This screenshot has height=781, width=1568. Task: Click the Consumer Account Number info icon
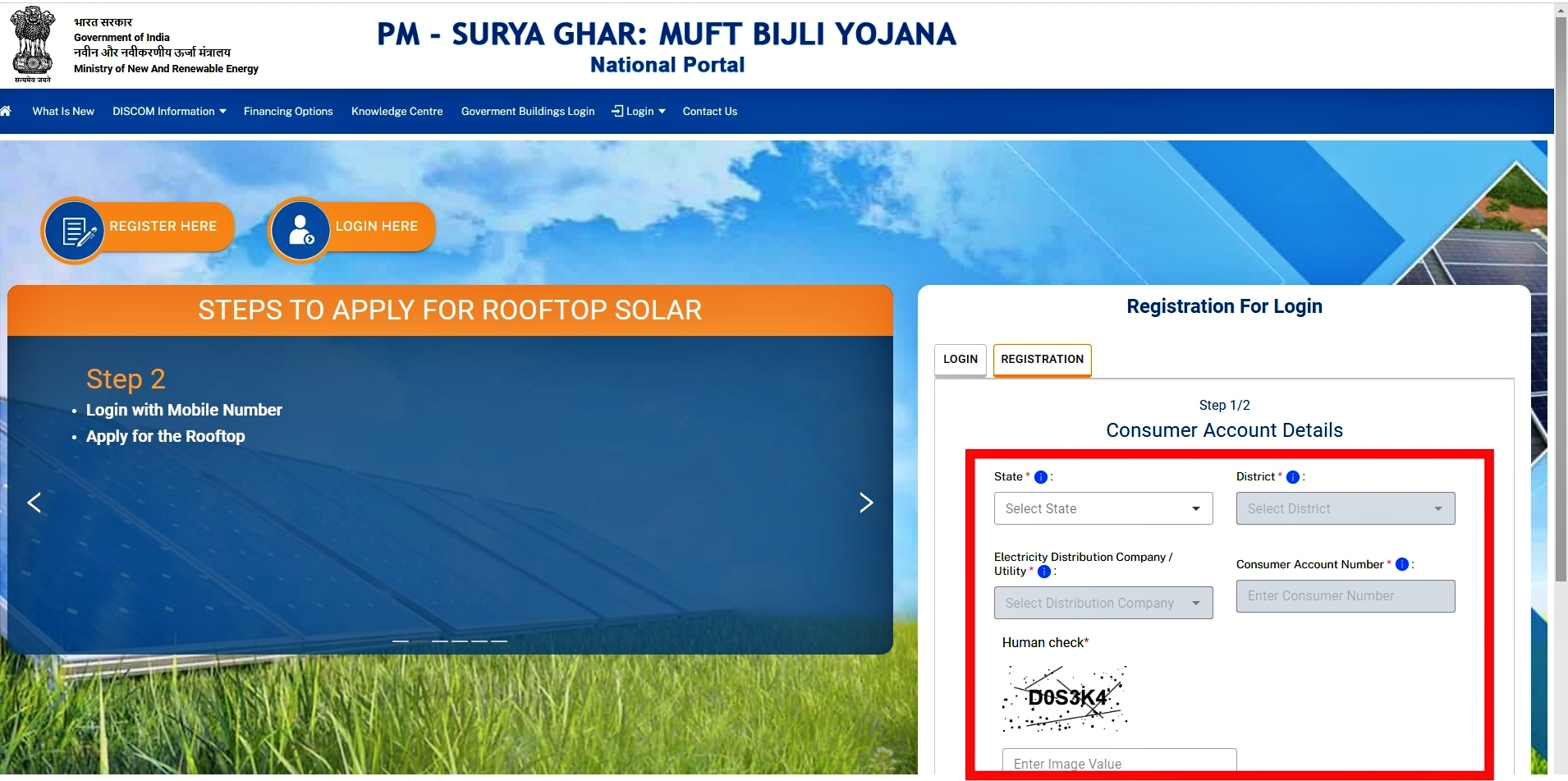tap(1402, 564)
